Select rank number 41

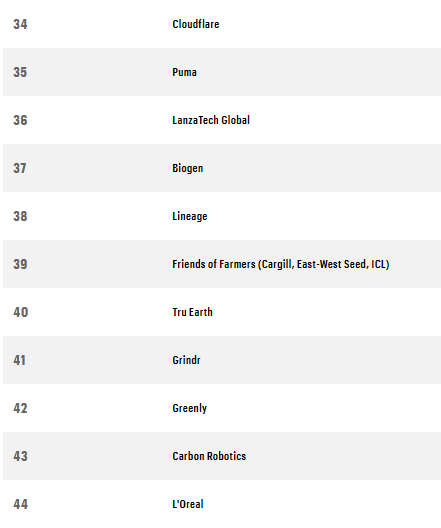click(20, 360)
